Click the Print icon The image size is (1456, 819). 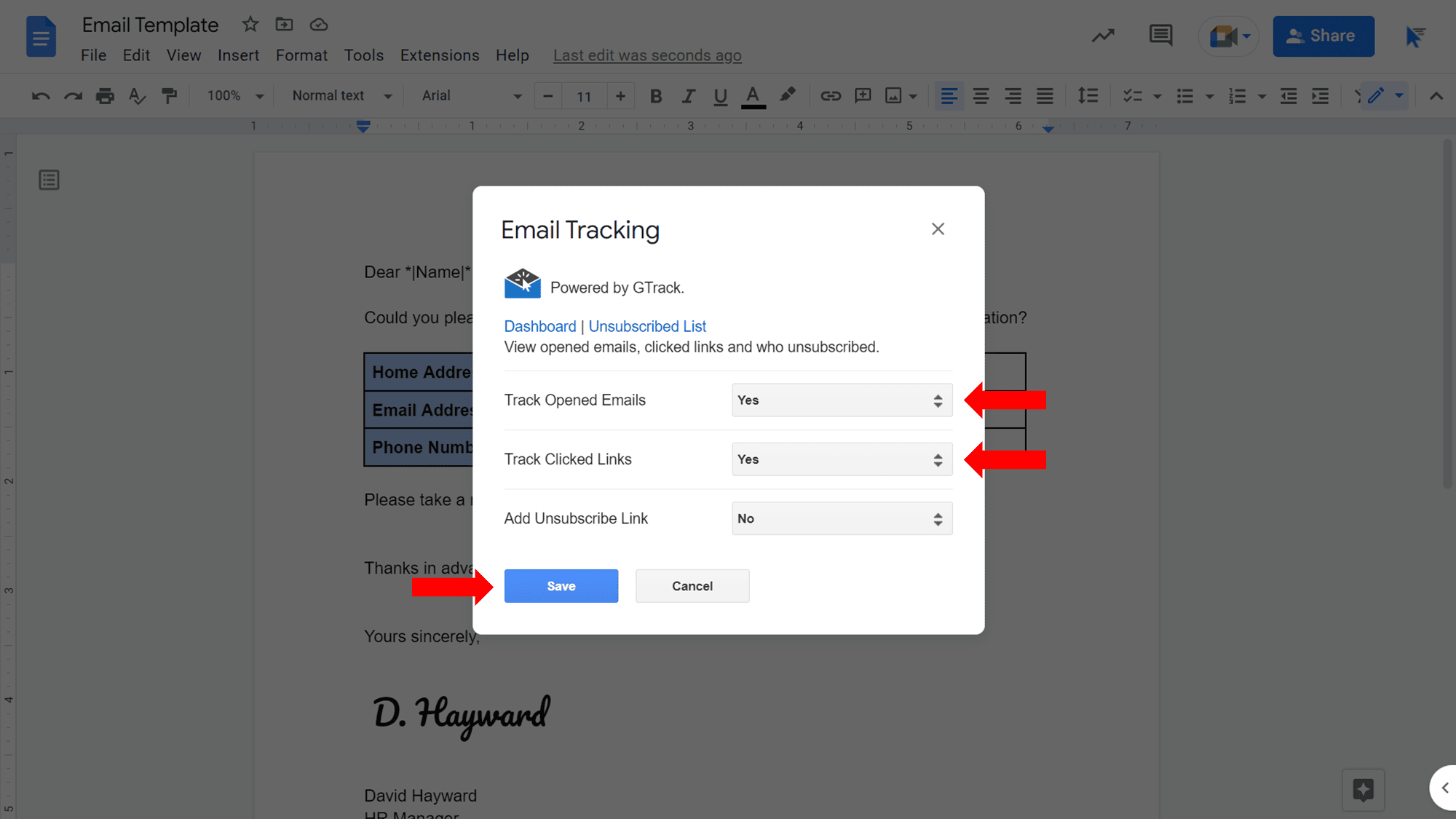105,96
